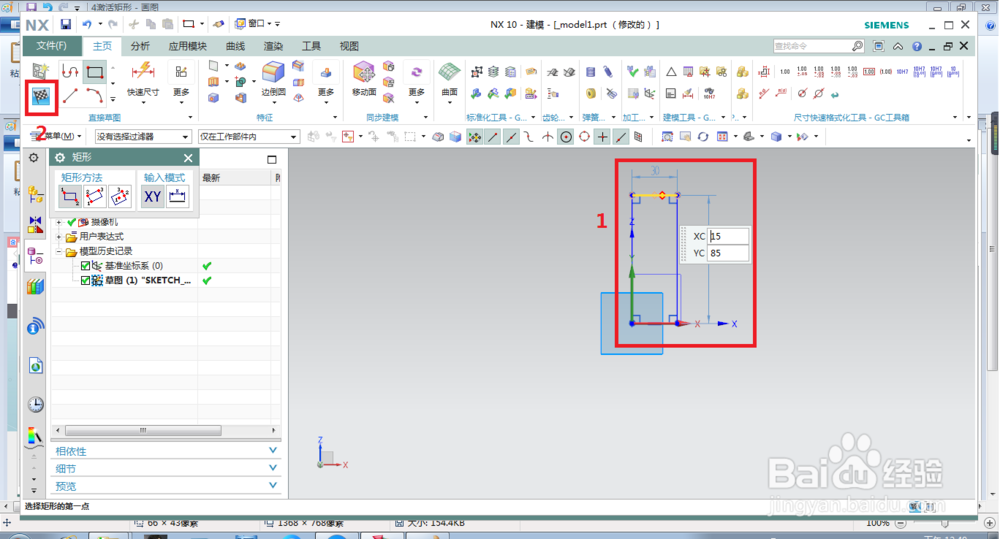The height and width of the screenshot is (539, 1000).
Task: Open the Web Browser sidebar tab
Action: [36, 365]
